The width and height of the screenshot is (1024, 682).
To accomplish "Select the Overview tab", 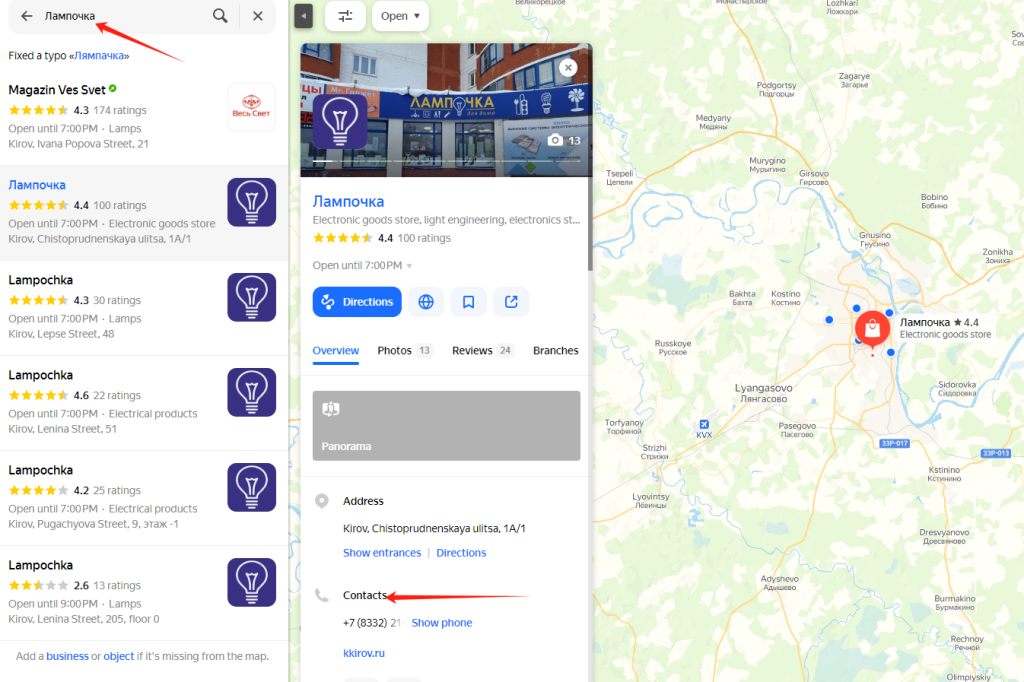I will point(336,351).
